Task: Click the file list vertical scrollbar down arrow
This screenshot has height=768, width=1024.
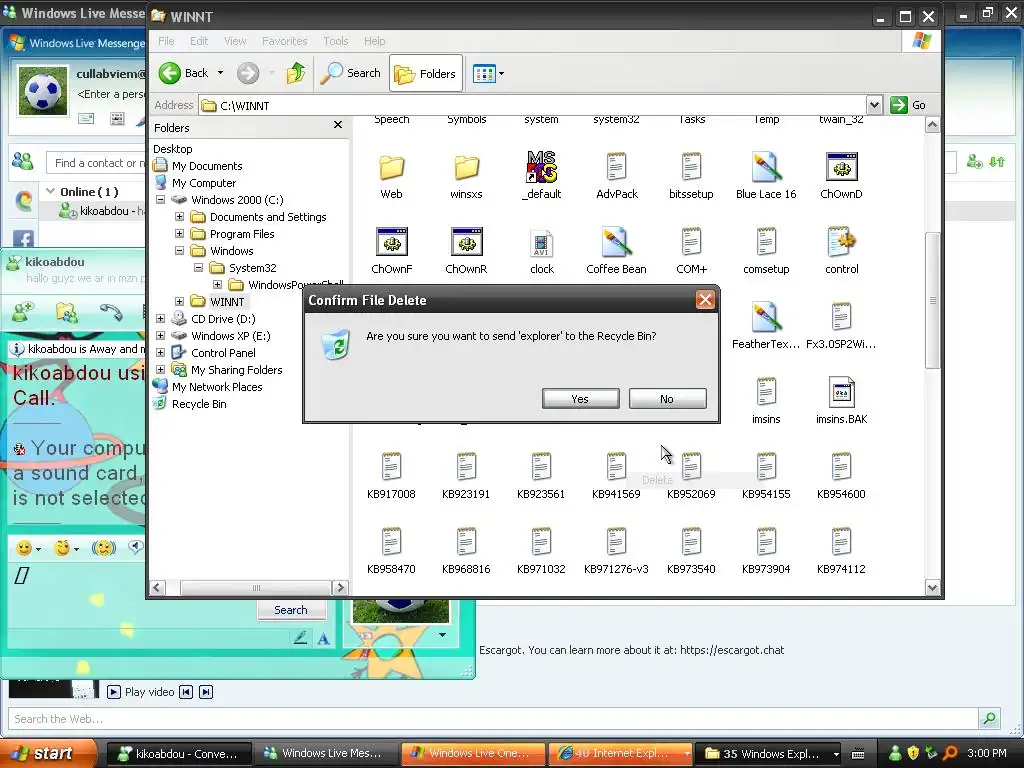Action: pos(932,588)
